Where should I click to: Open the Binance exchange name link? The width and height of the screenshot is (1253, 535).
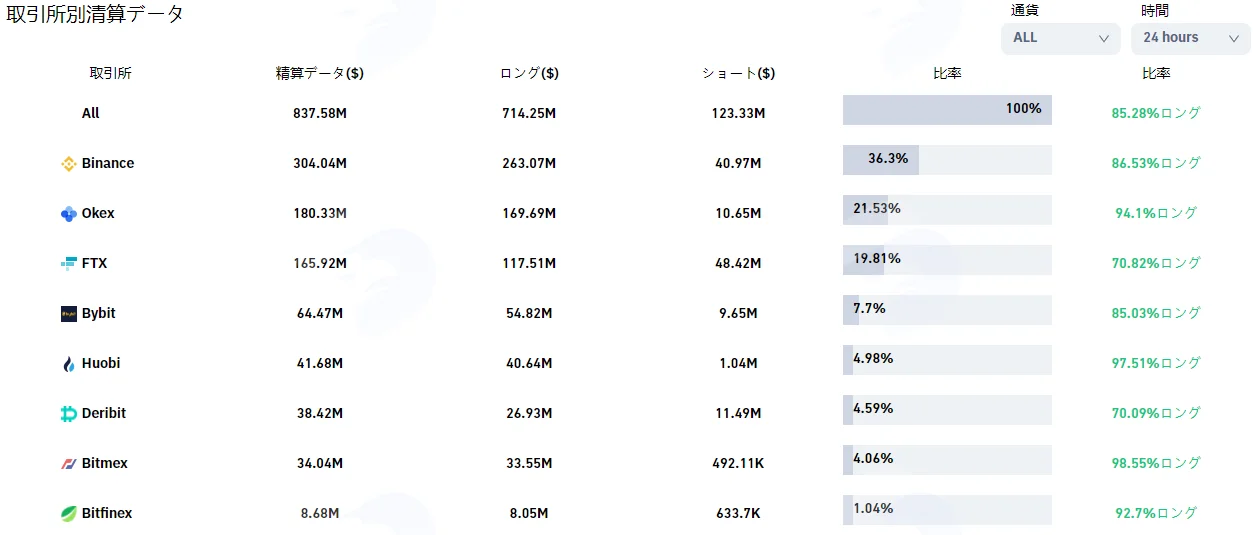(x=108, y=163)
